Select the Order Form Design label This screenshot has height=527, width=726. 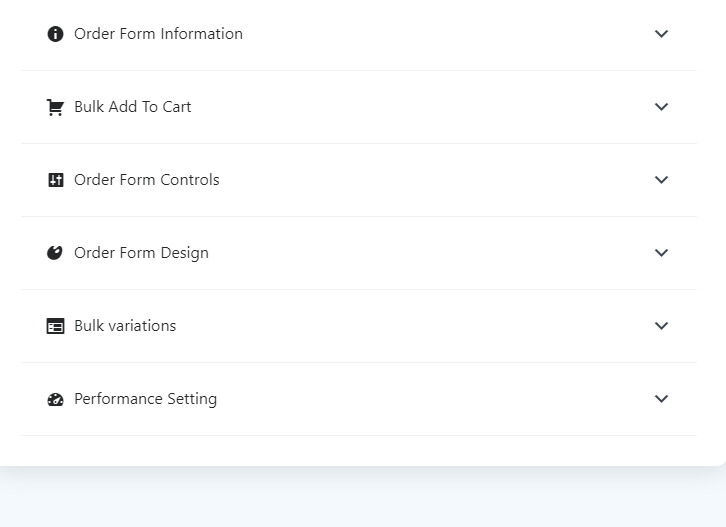[141, 253]
